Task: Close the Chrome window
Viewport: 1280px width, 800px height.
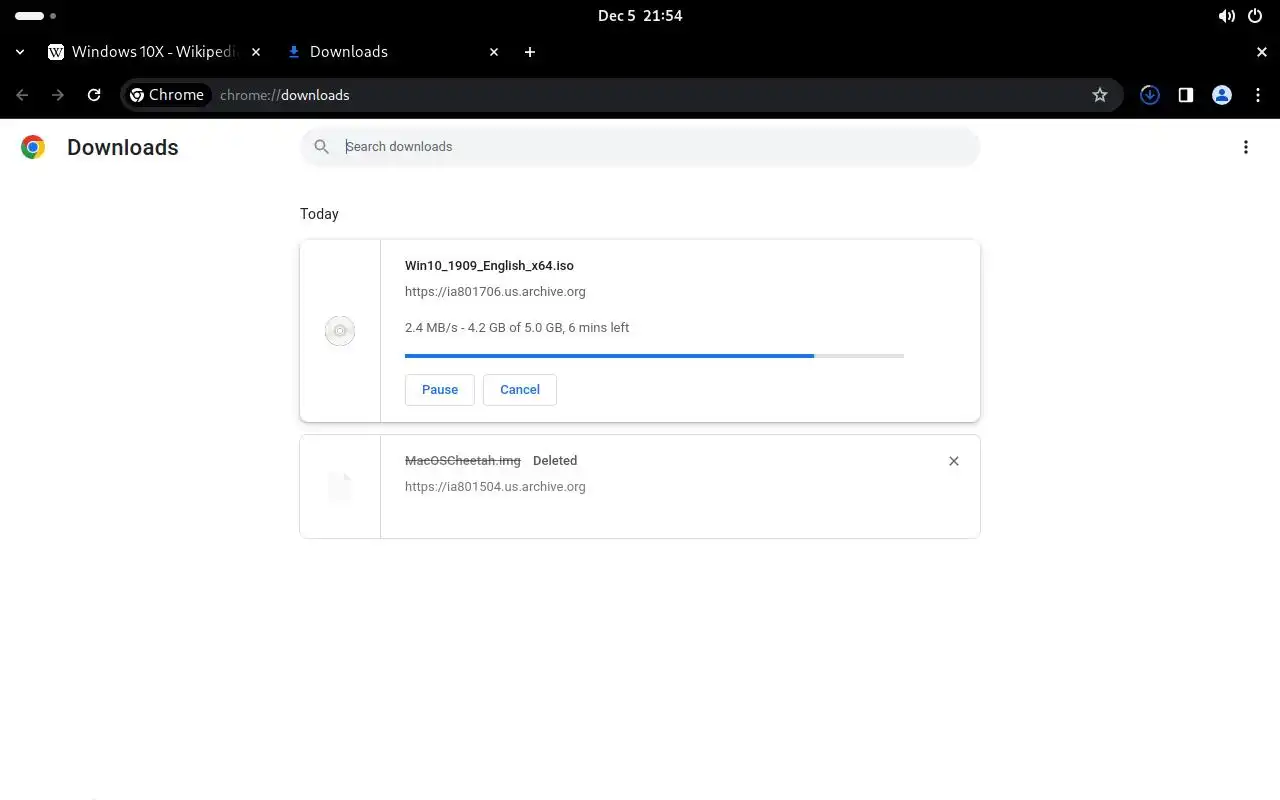Action: [1262, 52]
